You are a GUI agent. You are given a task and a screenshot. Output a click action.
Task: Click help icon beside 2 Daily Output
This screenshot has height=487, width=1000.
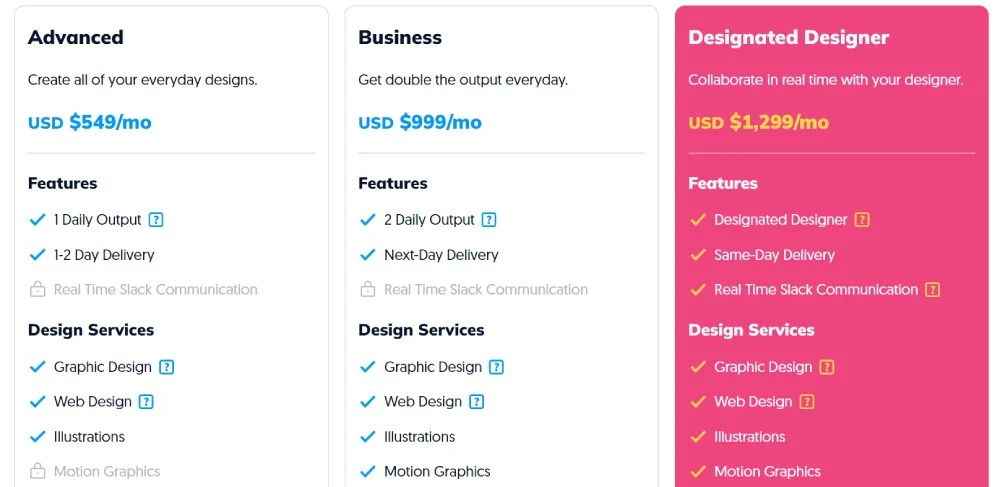pos(489,220)
